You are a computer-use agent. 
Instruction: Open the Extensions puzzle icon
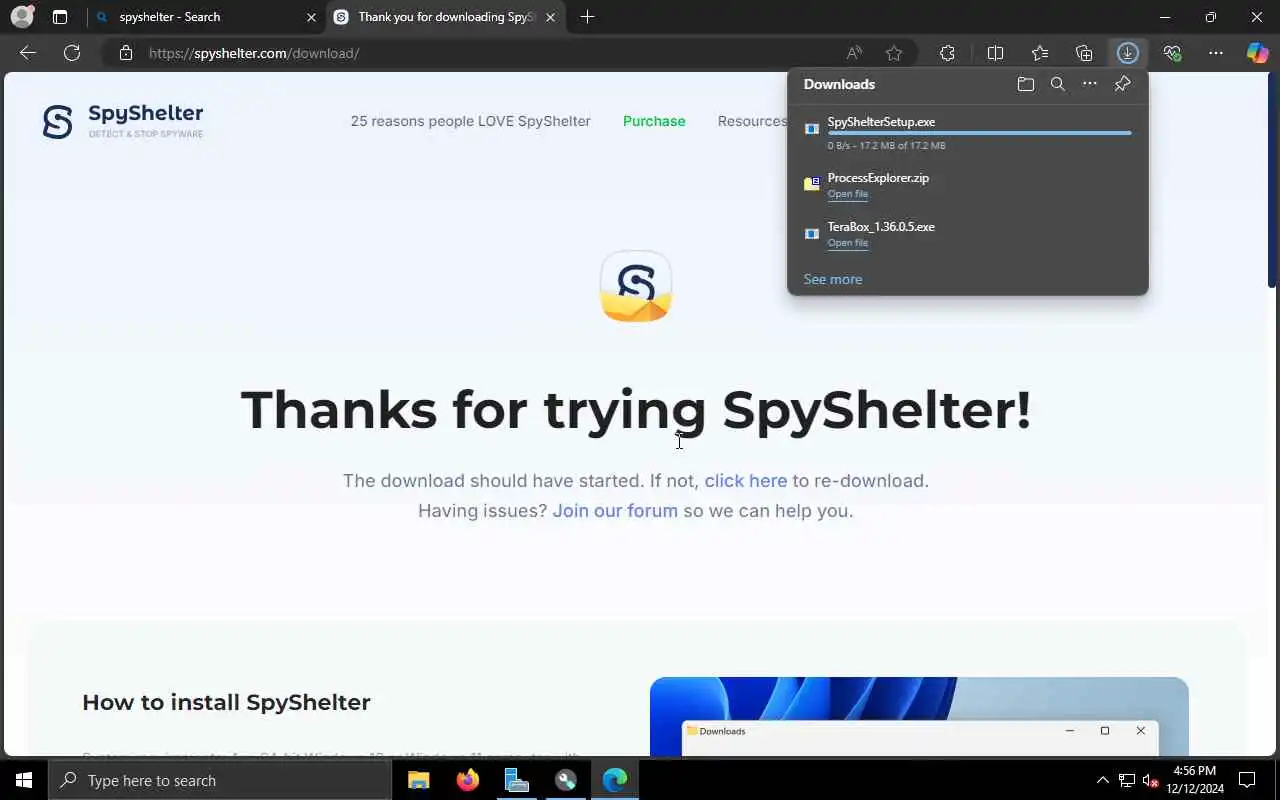[947, 53]
